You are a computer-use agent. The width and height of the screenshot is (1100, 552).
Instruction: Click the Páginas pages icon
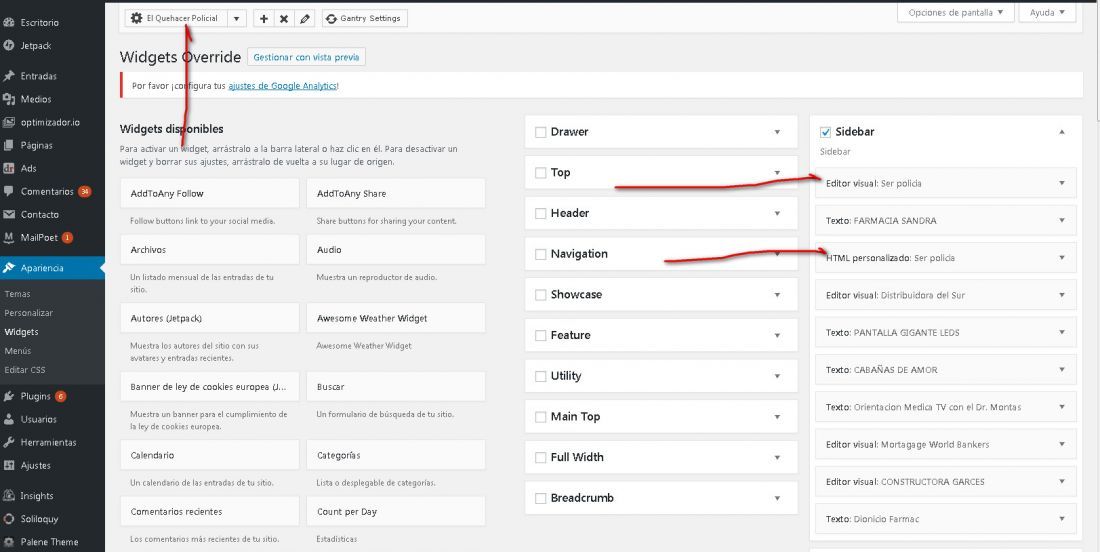[9, 145]
